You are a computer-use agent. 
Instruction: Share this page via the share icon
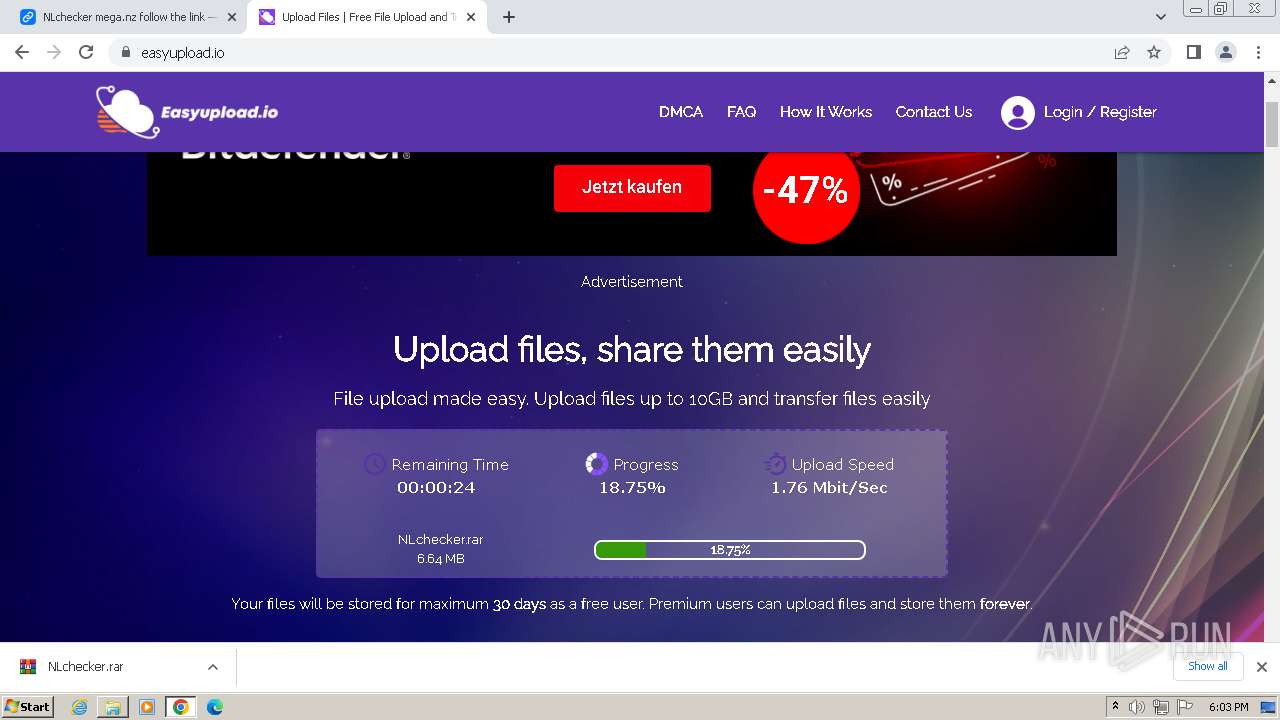[1122, 52]
